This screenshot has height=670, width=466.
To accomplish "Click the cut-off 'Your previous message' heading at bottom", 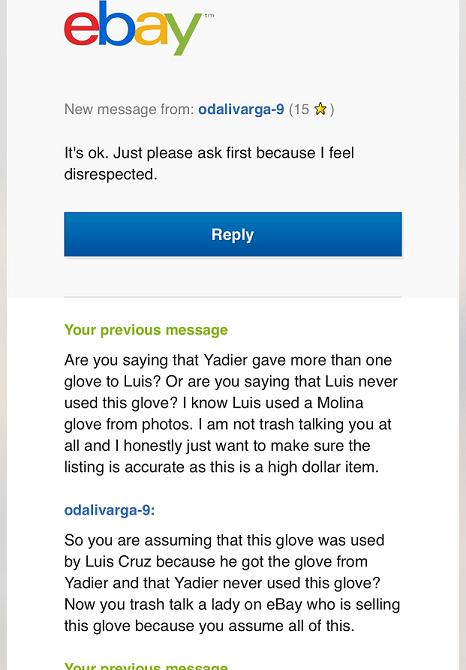I will click(x=146, y=666).
